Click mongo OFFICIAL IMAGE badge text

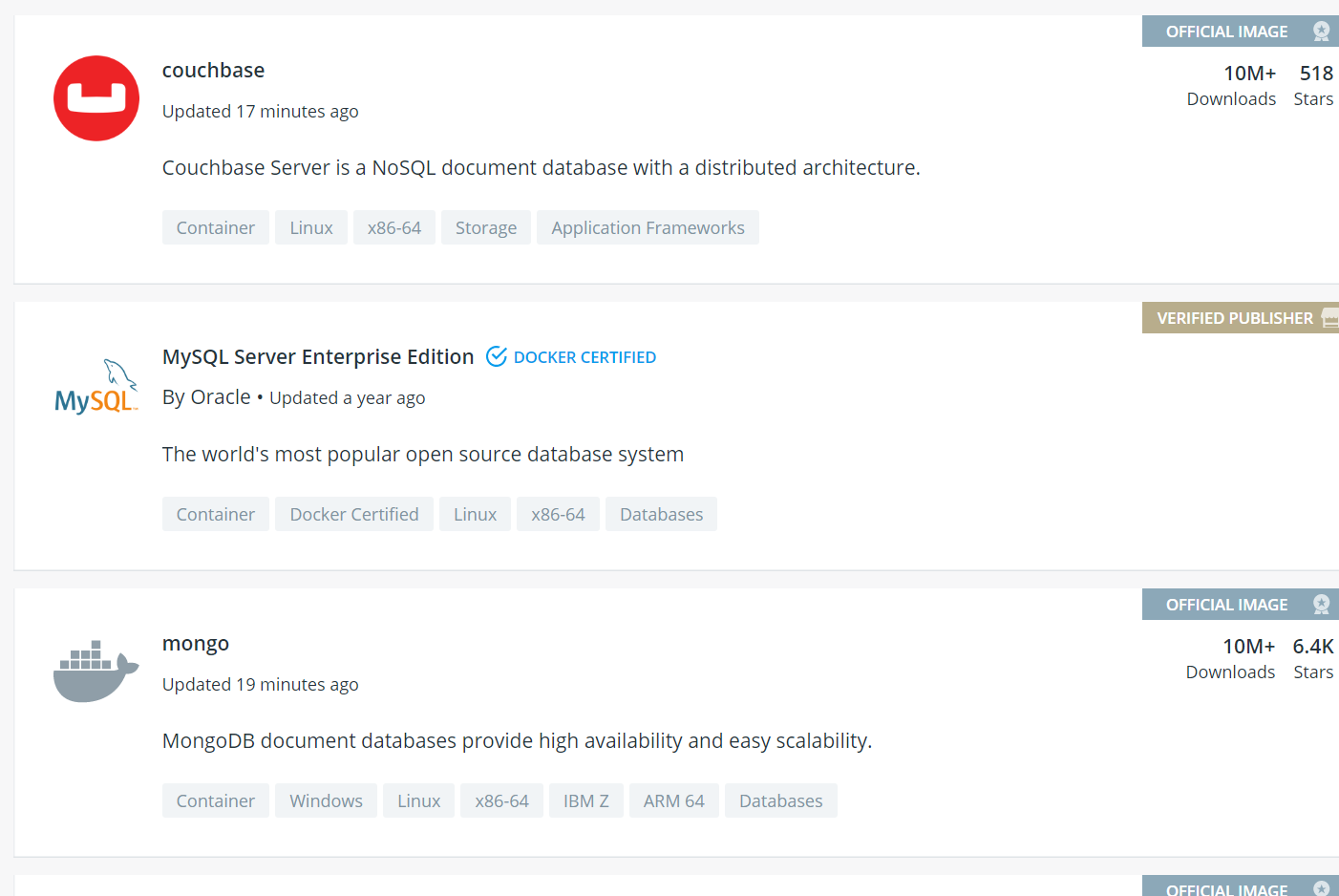click(1226, 605)
